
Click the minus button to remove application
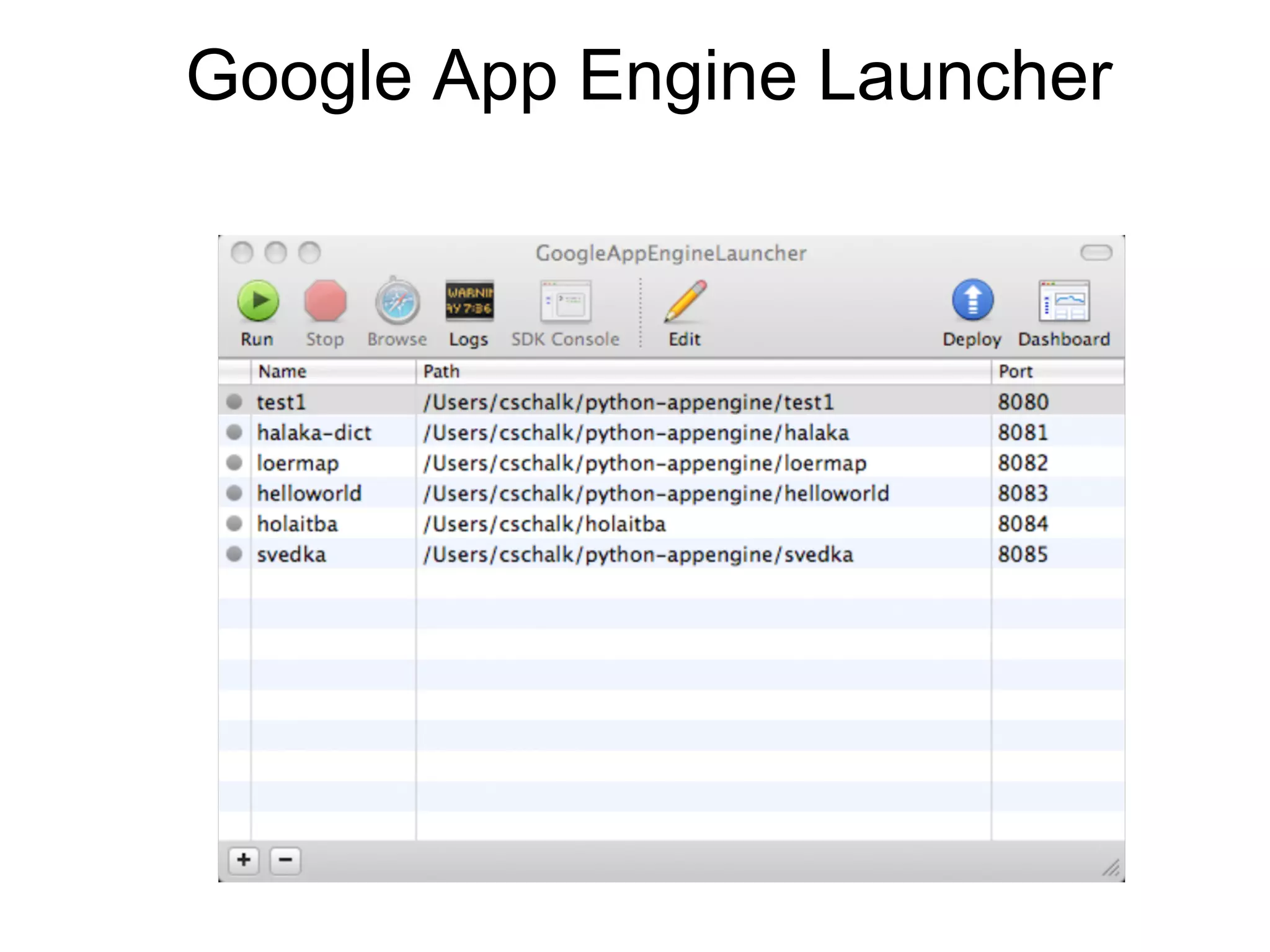tap(285, 860)
